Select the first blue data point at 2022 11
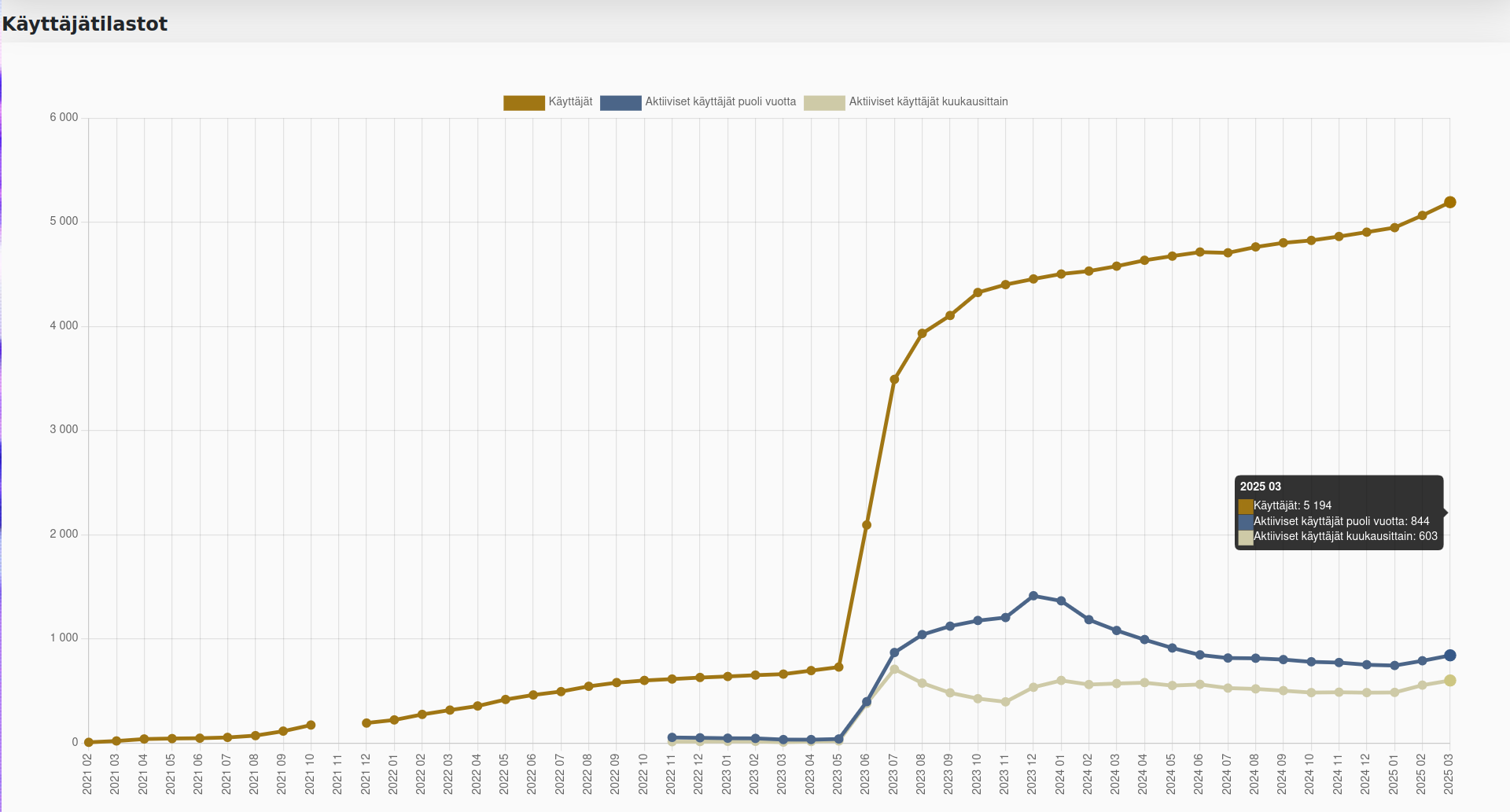 (672, 737)
